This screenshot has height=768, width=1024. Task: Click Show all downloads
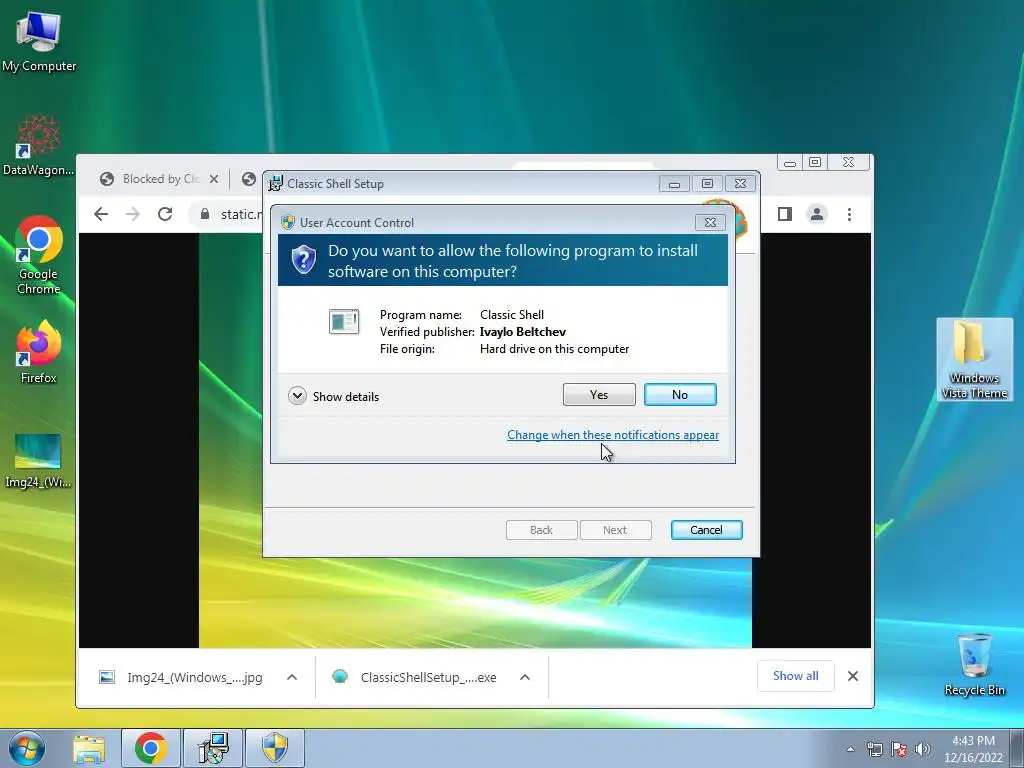click(795, 676)
